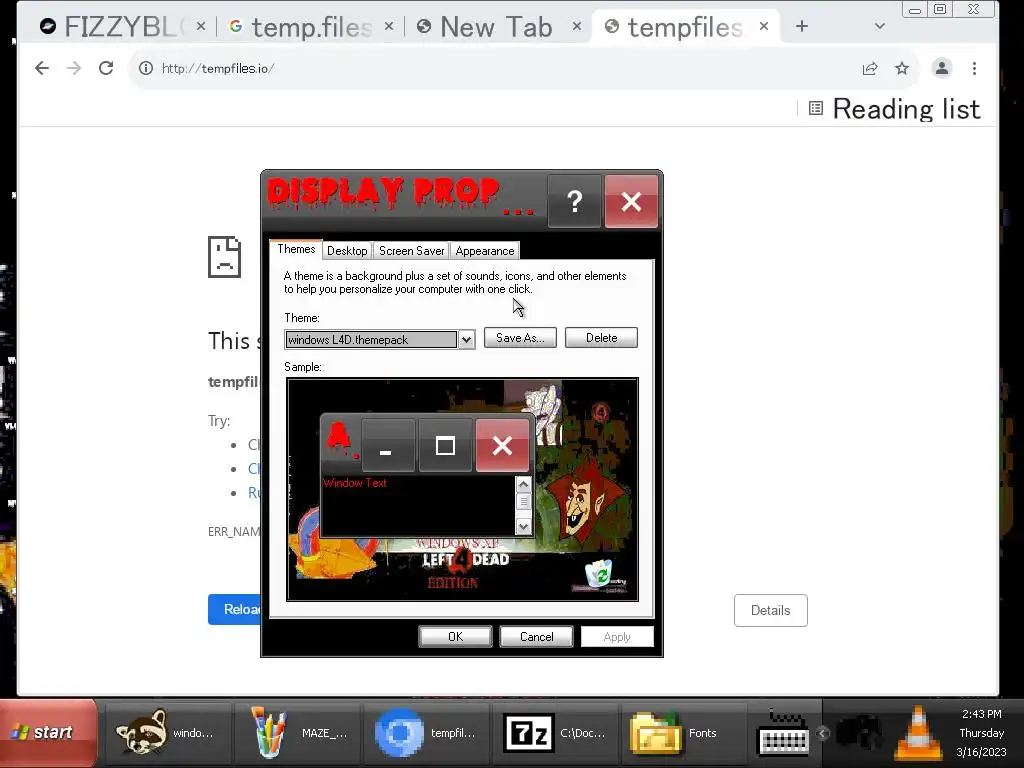This screenshot has width=1024, height=768.
Task: Open the MAZE_ paint taskbar item
Action: (298, 733)
